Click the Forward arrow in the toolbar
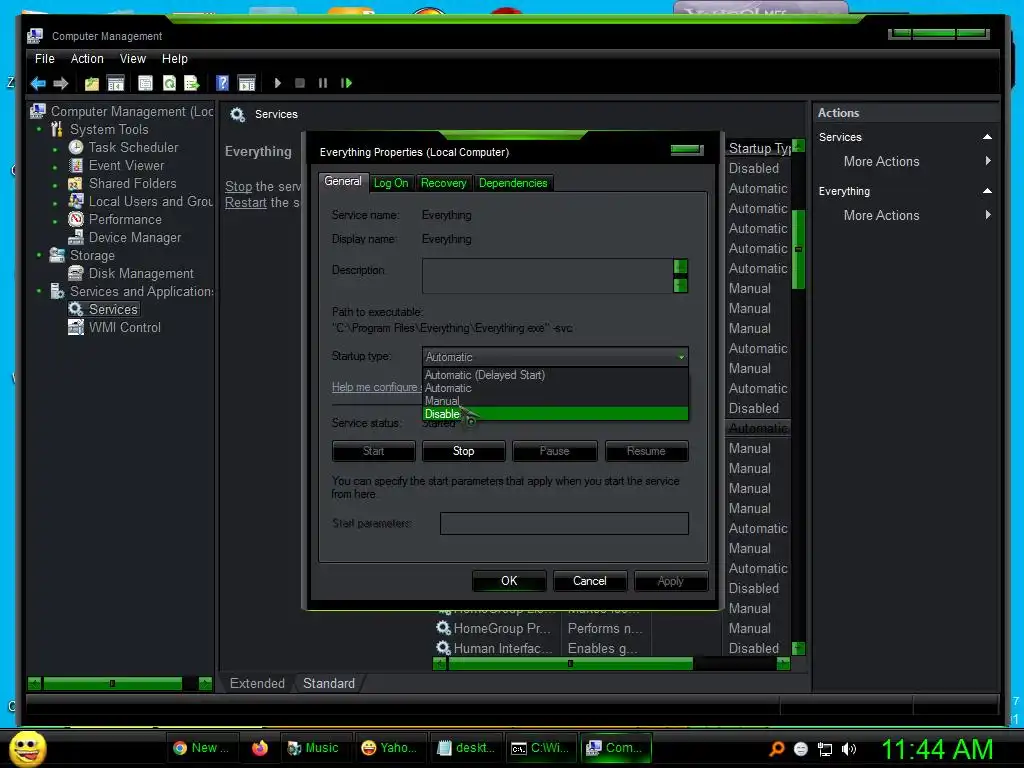 coord(61,83)
